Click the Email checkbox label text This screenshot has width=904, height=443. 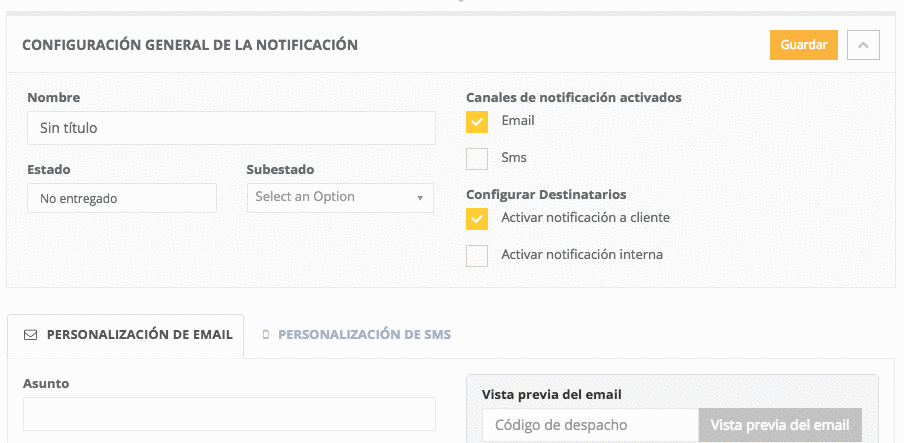(518, 121)
